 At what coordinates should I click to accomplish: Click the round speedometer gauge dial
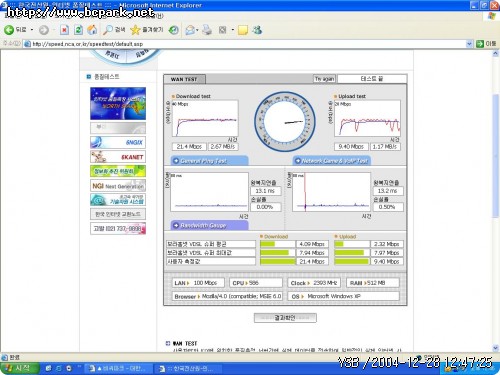[285, 122]
